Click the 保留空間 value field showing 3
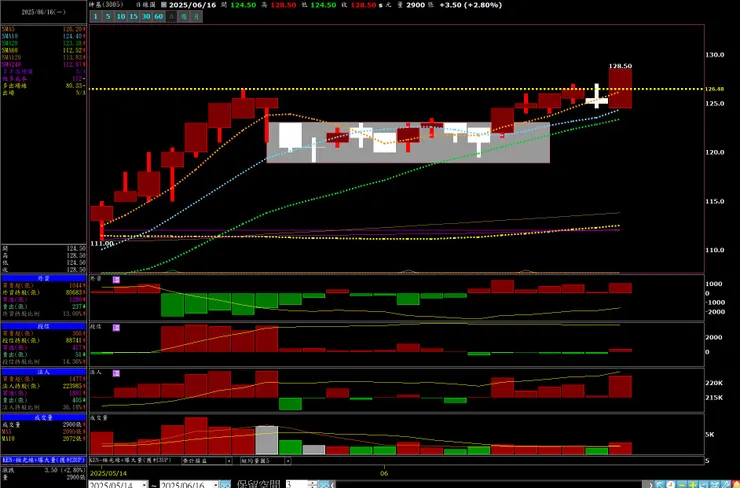Image resolution: width=740 pixels, height=488 pixels. [297, 485]
